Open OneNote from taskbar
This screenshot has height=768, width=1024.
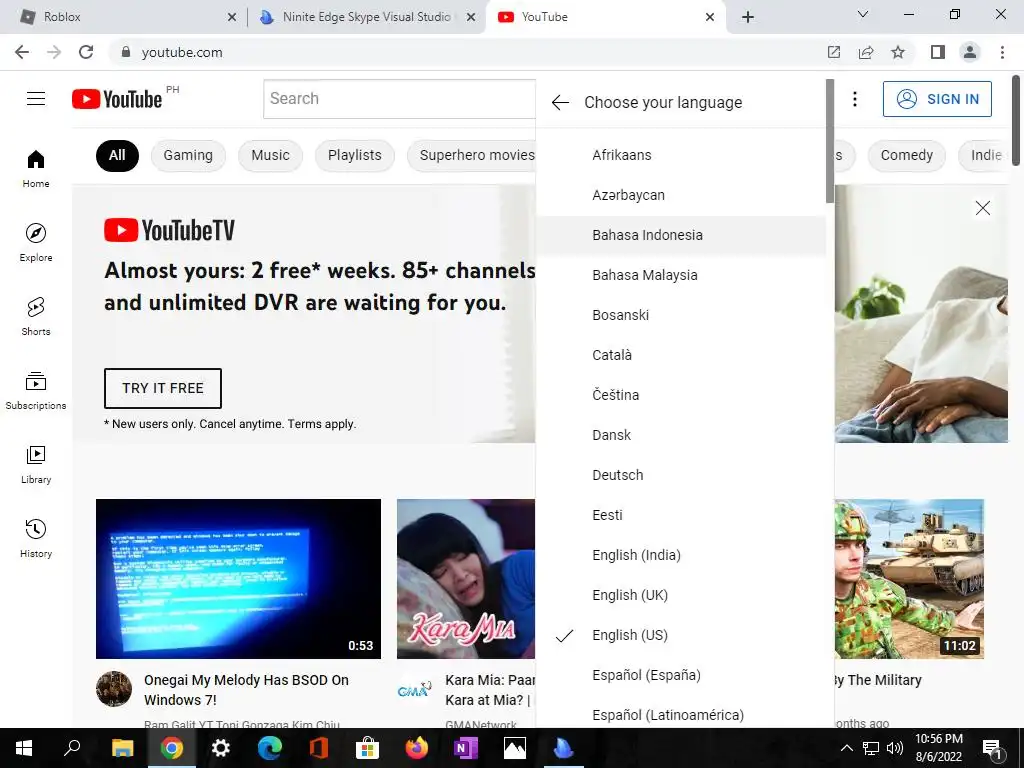[466, 748]
